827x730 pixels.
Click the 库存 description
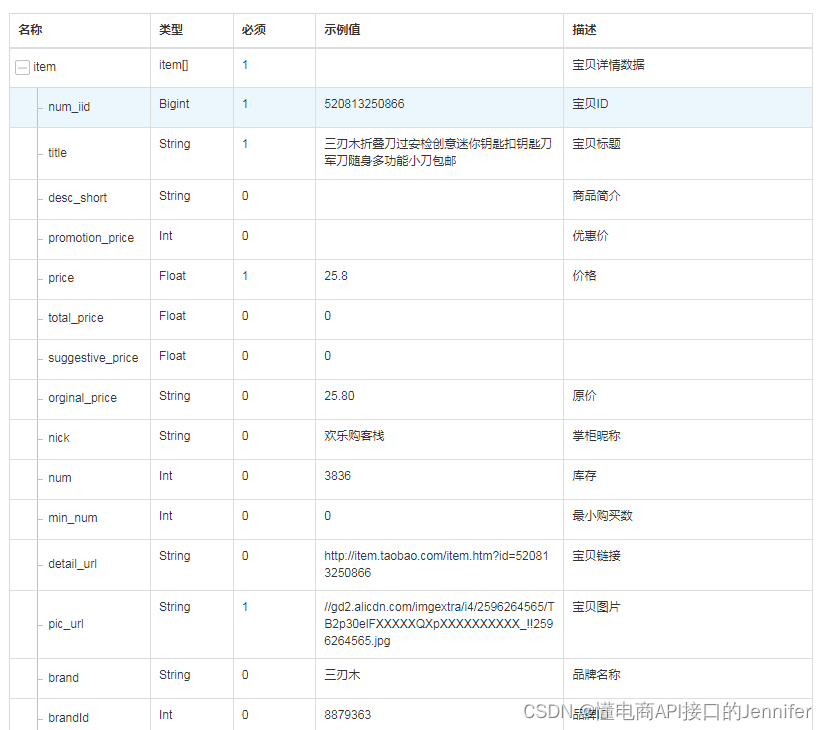pos(584,476)
